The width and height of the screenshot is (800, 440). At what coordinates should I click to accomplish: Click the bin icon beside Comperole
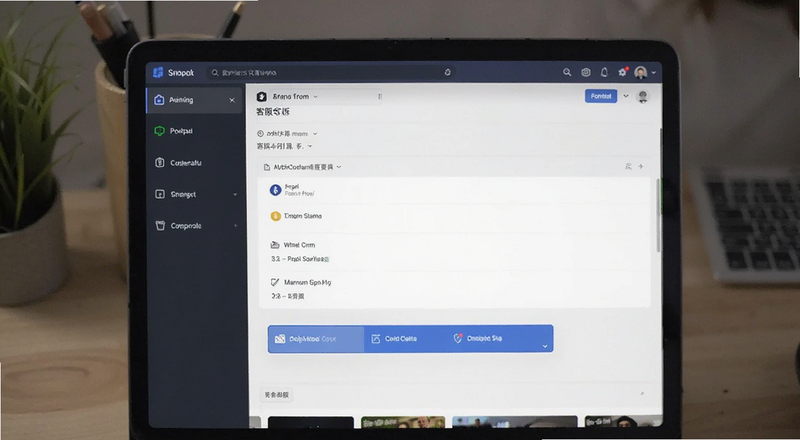click(x=160, y=226)
